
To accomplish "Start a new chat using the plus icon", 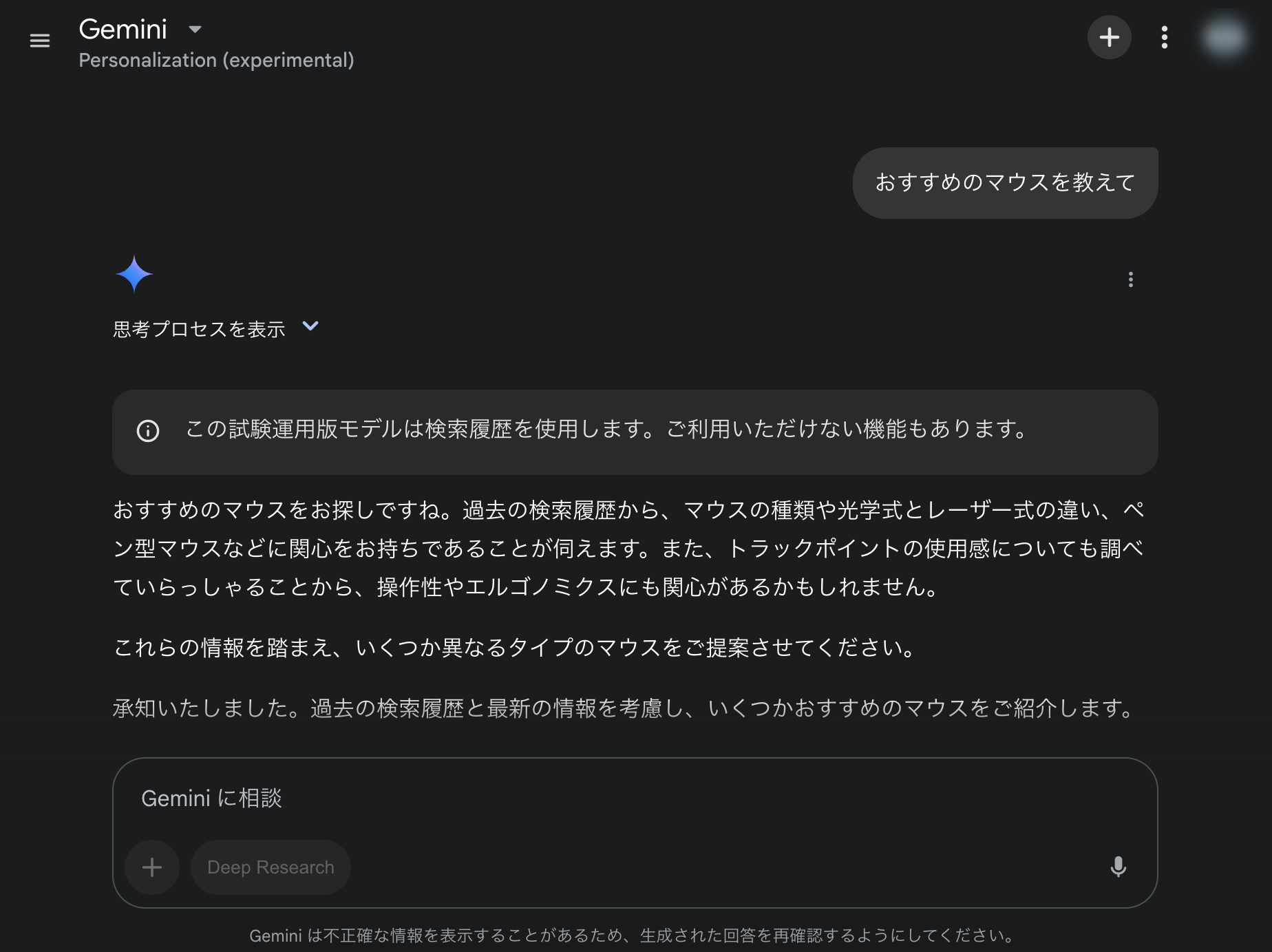I will point(1109,37).
